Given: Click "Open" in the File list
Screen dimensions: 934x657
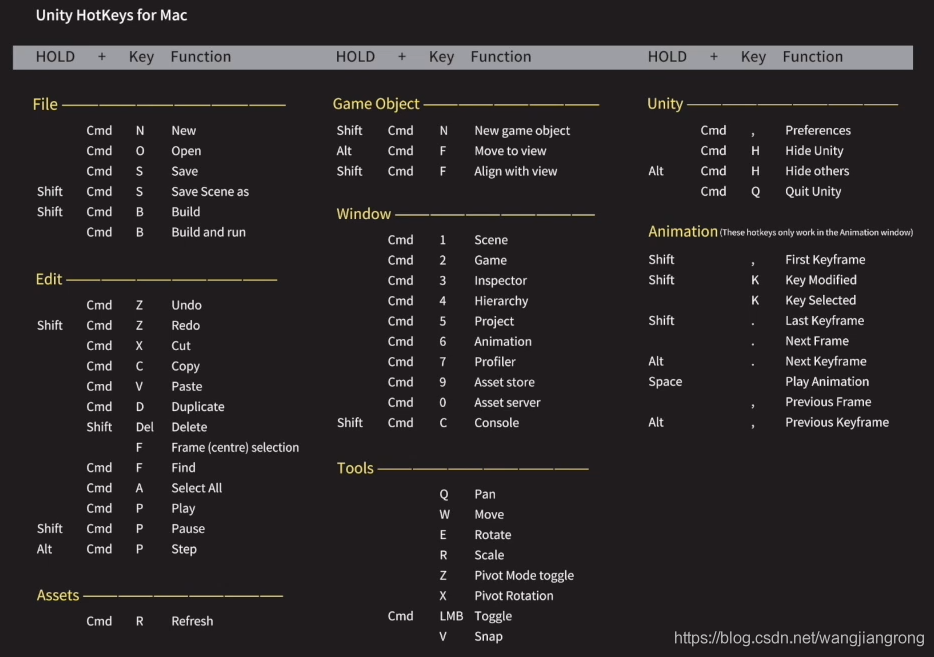Looking at the screenshot, I should click(x=186, y=151).
